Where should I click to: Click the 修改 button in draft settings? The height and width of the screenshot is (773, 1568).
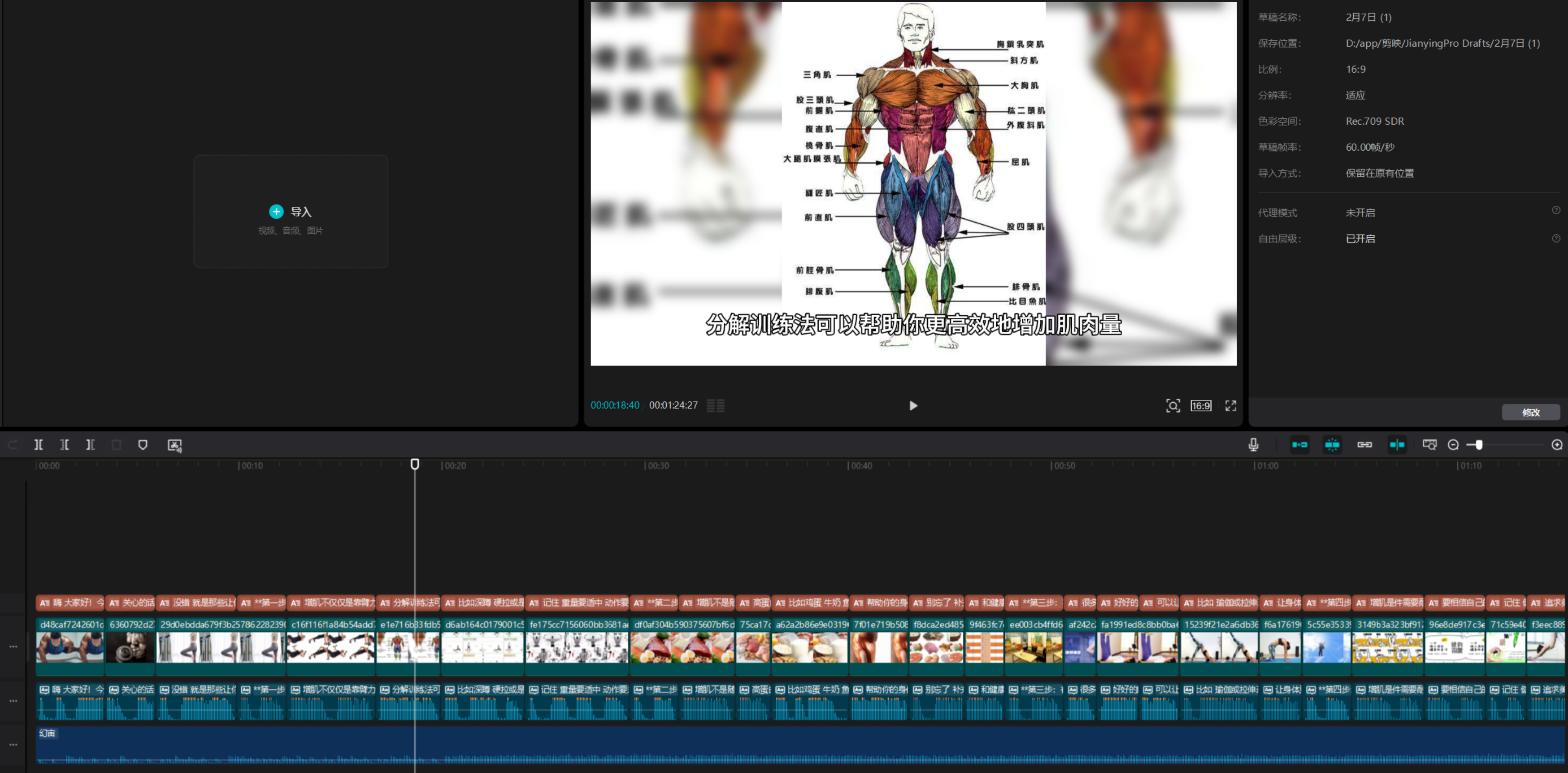click(1530, 412)
